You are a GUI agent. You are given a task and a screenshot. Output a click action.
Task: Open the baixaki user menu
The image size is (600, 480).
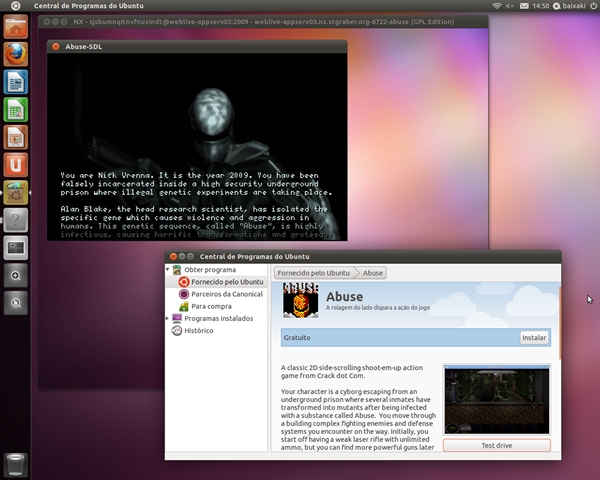pos(566,7)
